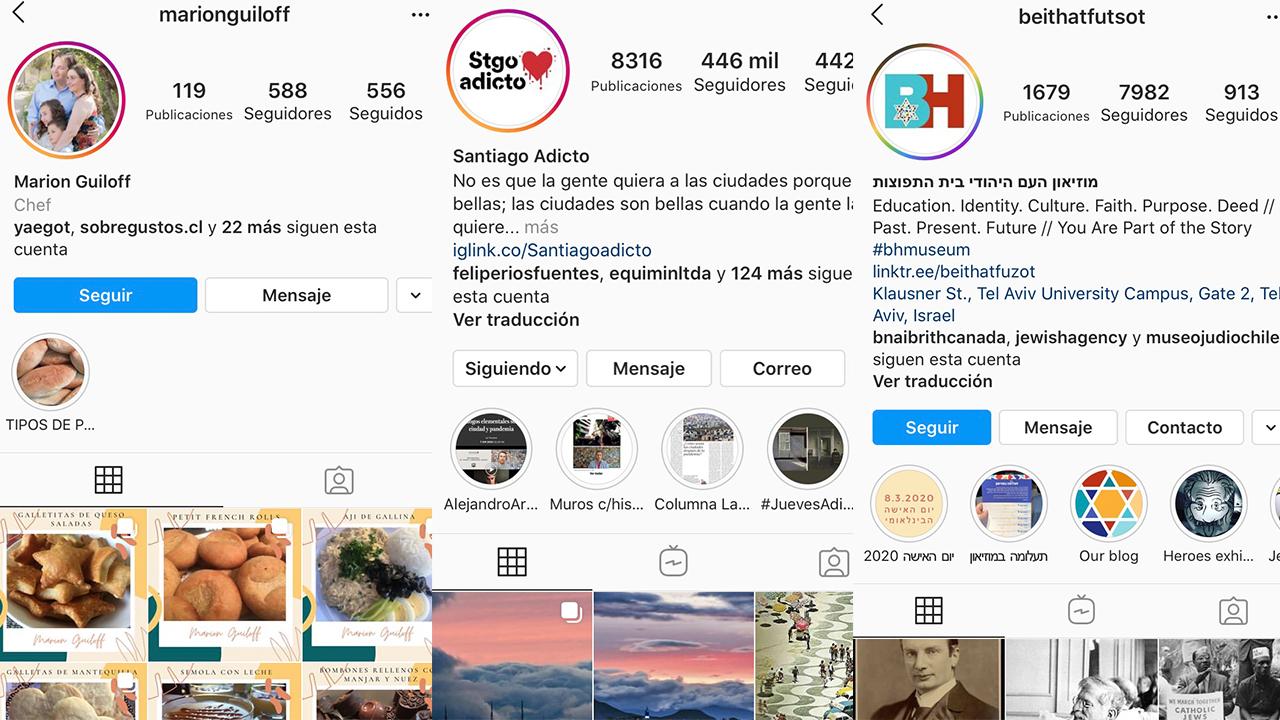View the Stgo adicto profile picture story

tap(508, 72)
